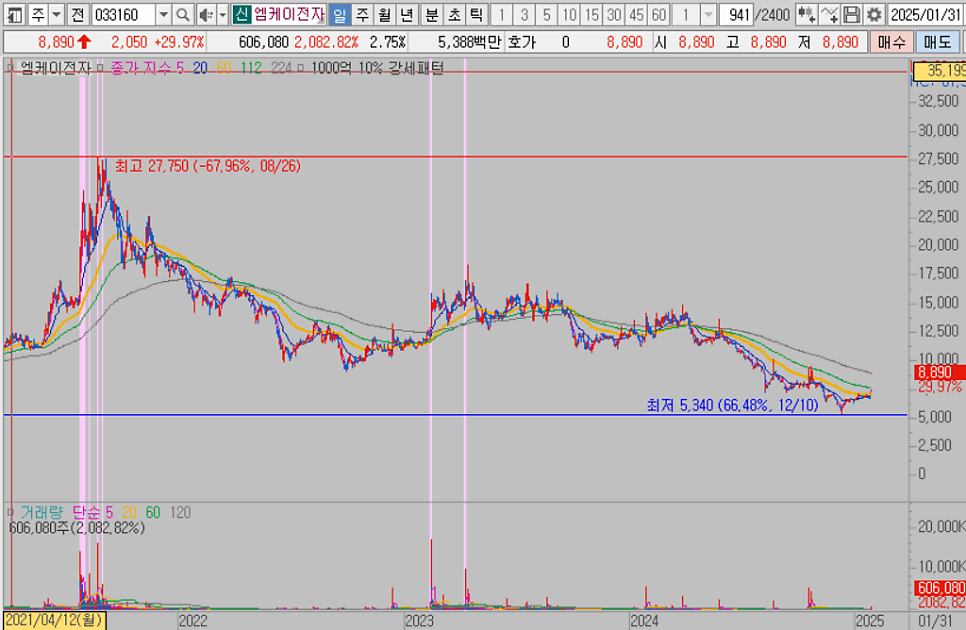Click 호가 label in quote bar
The width and height of the screenshot is (966, 630).
click(x=522, y=42)
